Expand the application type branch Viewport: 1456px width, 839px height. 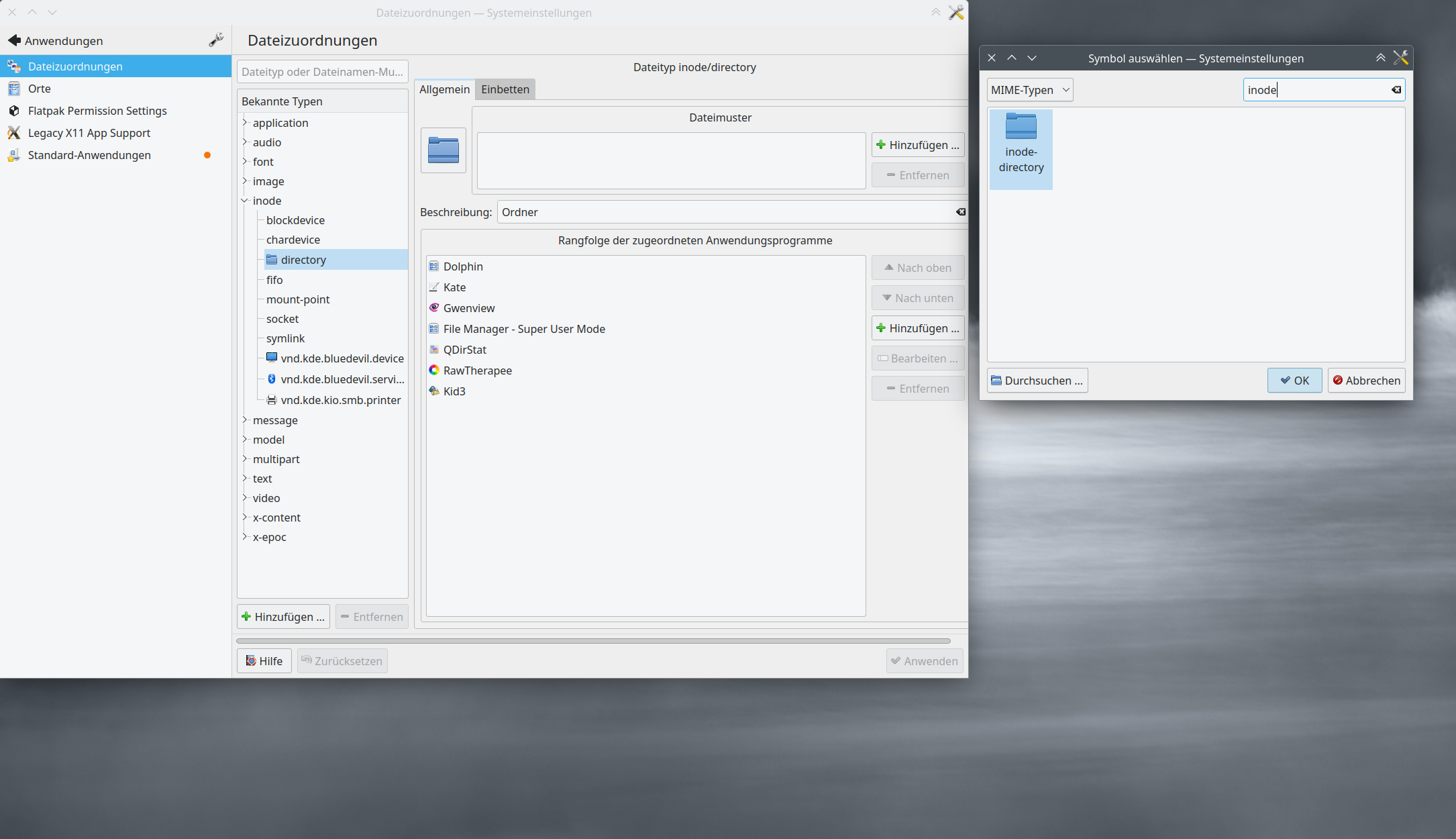(x=245, y=122)
